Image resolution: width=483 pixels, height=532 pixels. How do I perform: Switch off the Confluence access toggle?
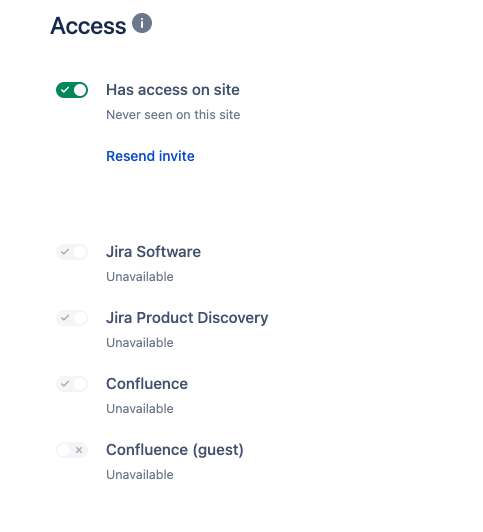(72, 384)
